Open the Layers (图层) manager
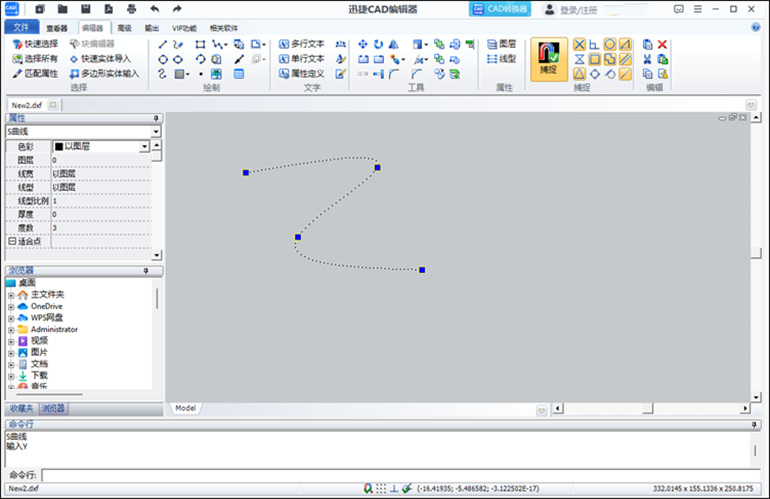This screenshot has height=499, width=770. click(x=501, y=45)
